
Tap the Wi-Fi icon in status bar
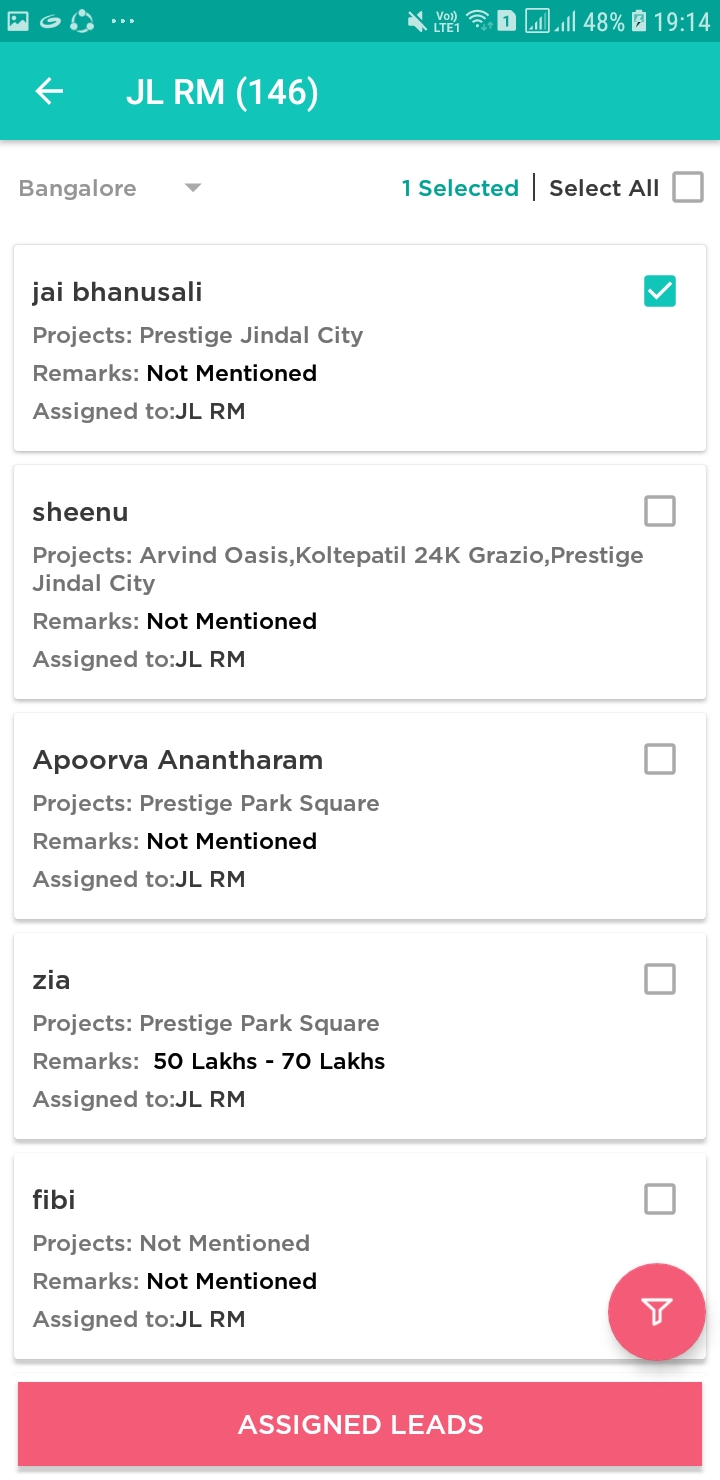click(x=479, y=21)
